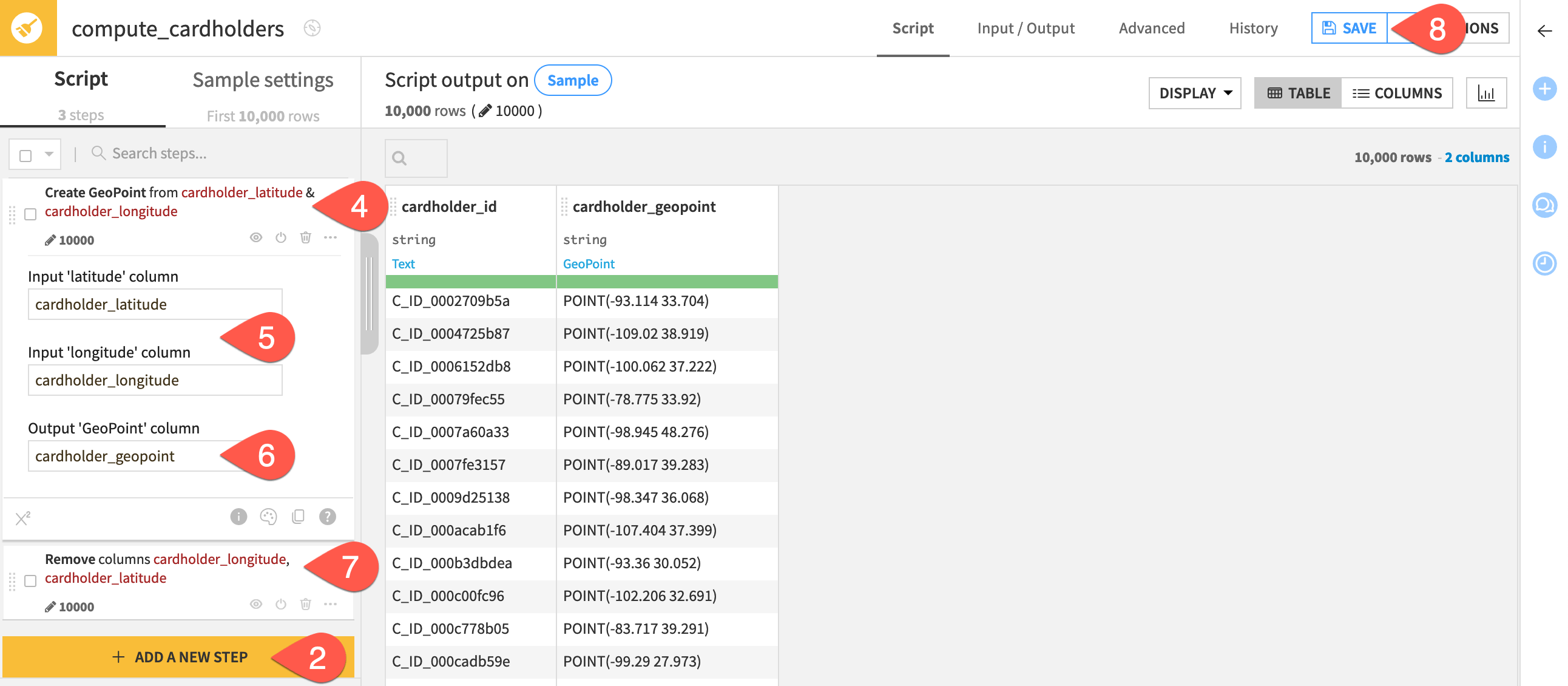Click the table search magnifier box
1568x686 pixels.
416,158
